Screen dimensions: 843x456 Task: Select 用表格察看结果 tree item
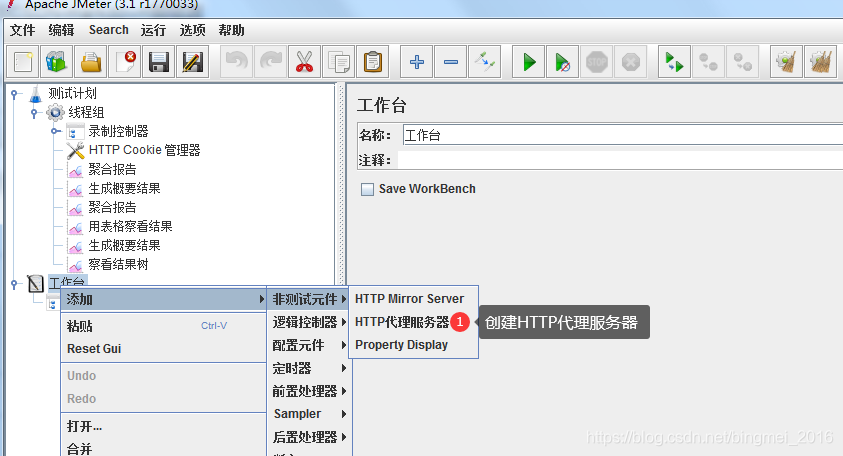[x=130, y=226]
